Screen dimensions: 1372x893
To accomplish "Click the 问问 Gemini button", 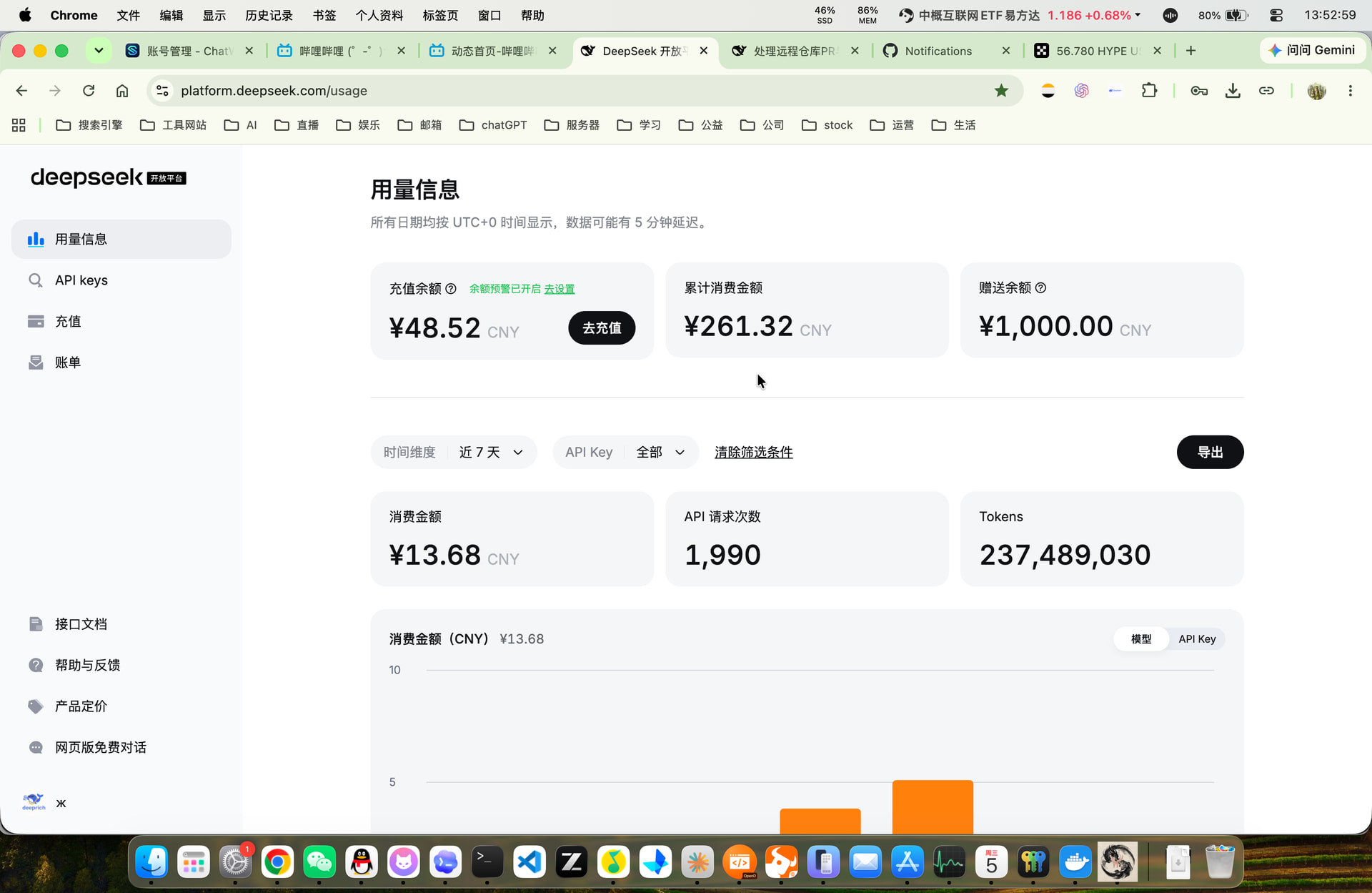I will tap(1312, 50).
